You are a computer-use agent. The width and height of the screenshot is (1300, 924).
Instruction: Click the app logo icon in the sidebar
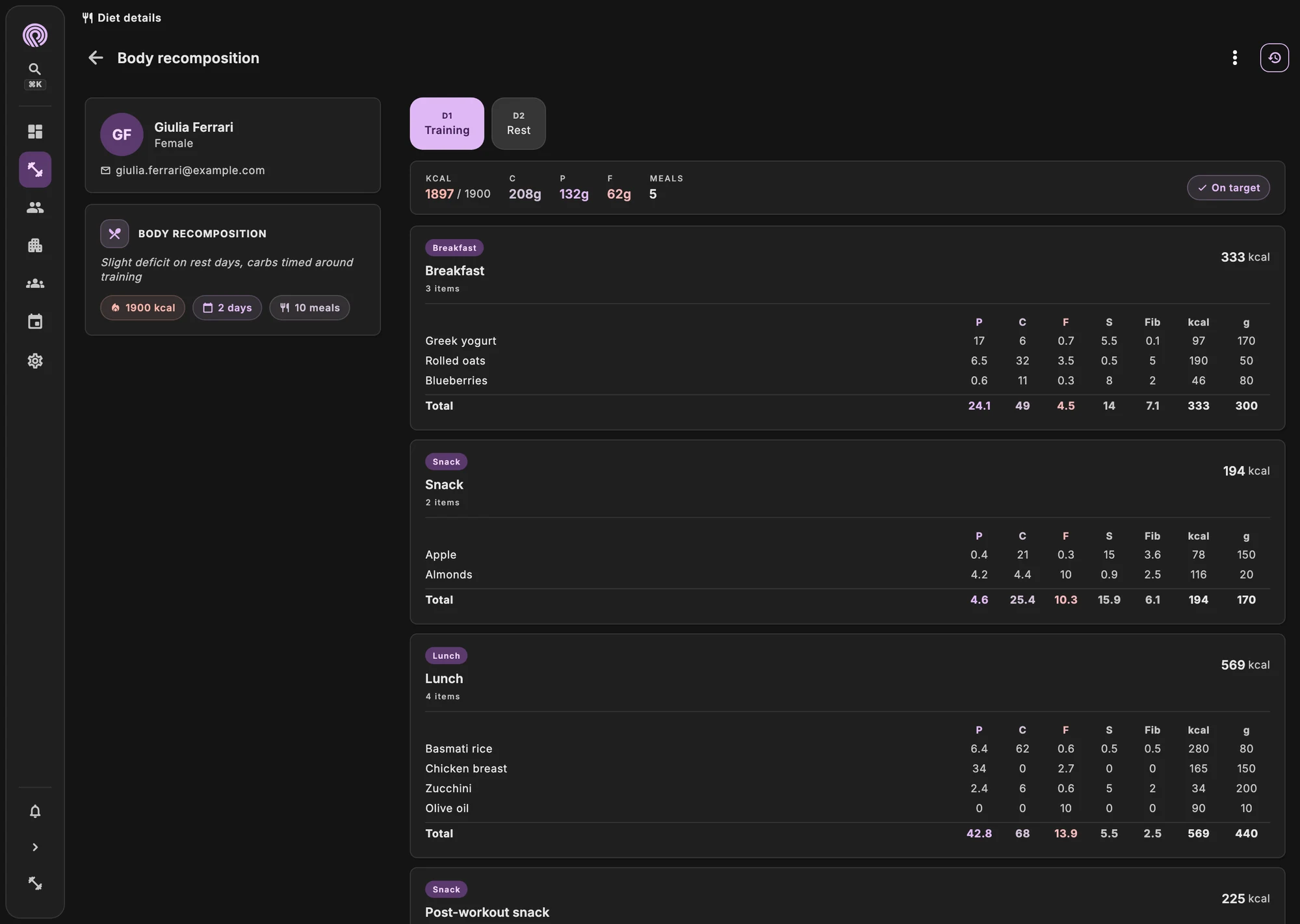pos(35,35)
